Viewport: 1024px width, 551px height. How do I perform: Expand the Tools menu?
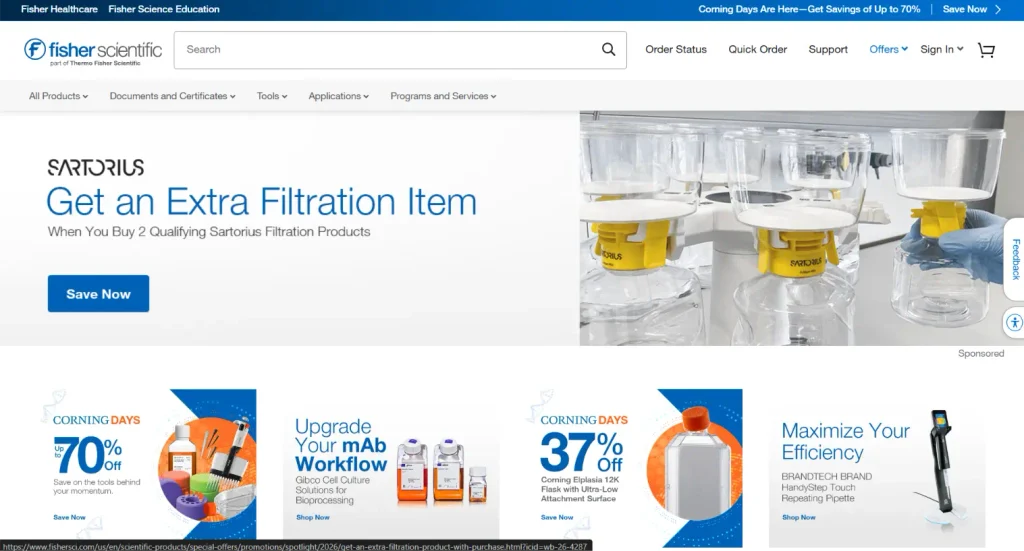(x=272, y=96)
